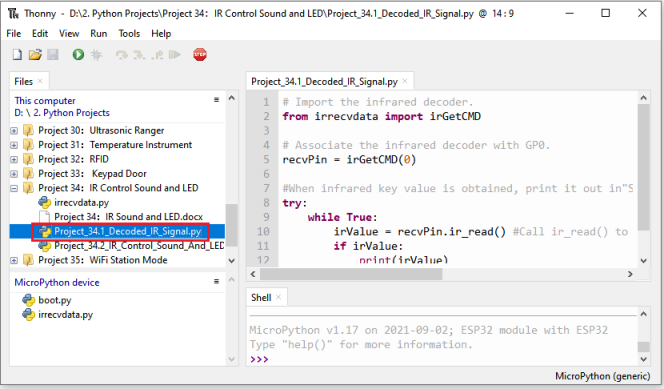The width and height of the screenshot is (664, 389).
Task: Click the Save floppy disk icon
Action: [x=53, y=55]
